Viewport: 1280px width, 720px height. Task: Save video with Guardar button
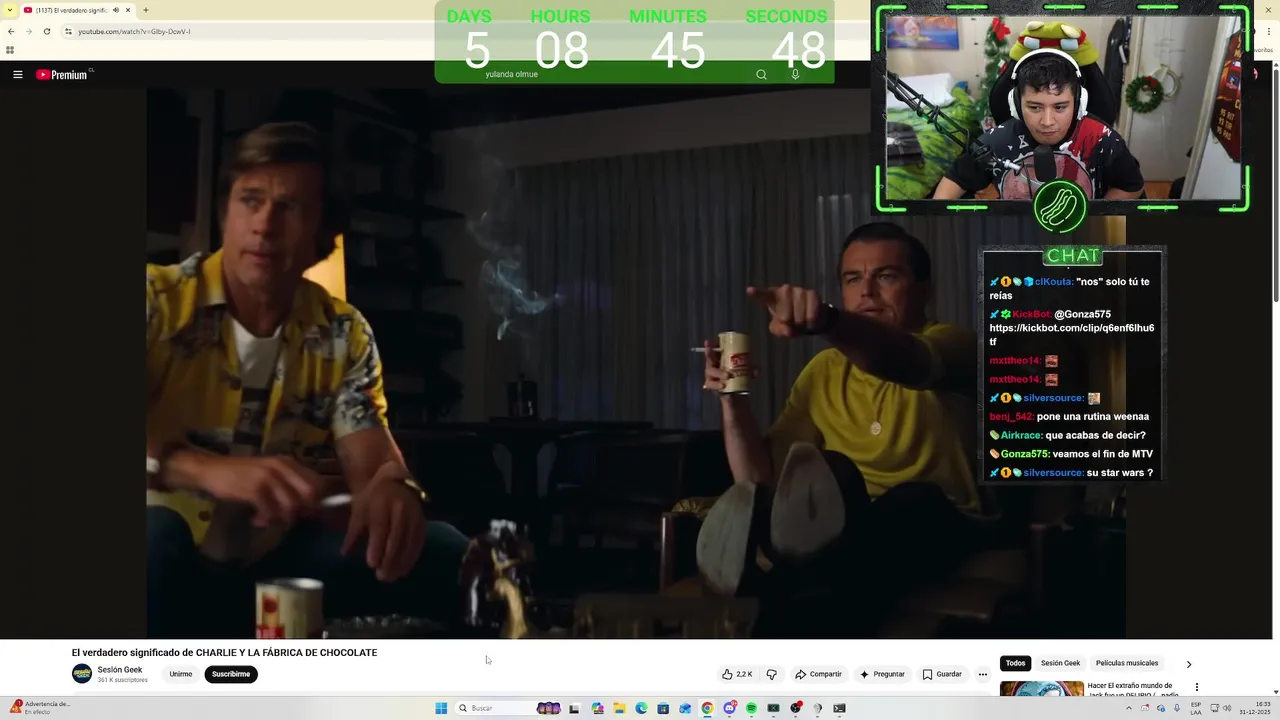pos(942,674)
